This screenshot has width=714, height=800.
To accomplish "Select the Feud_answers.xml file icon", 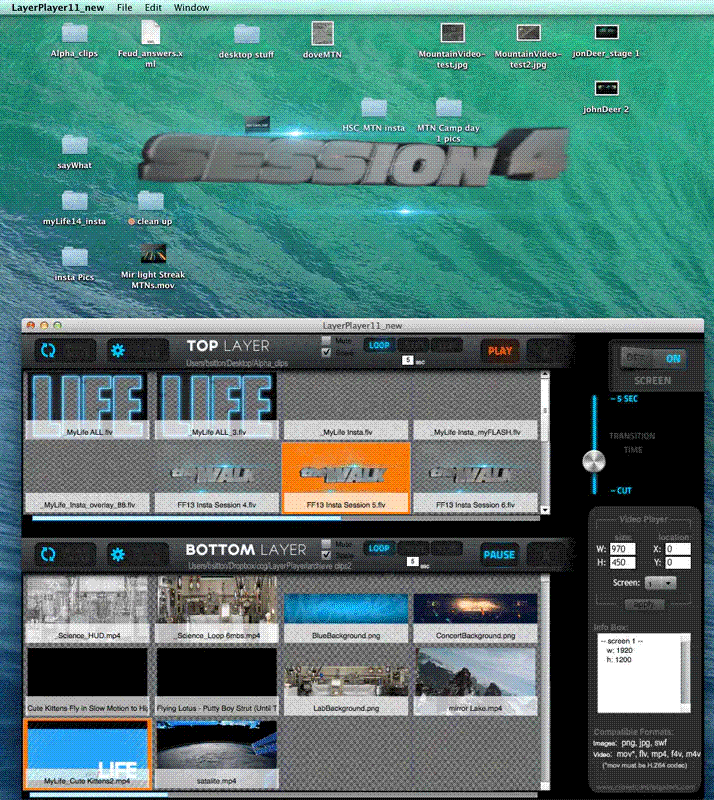I will (x=151, y=33).
